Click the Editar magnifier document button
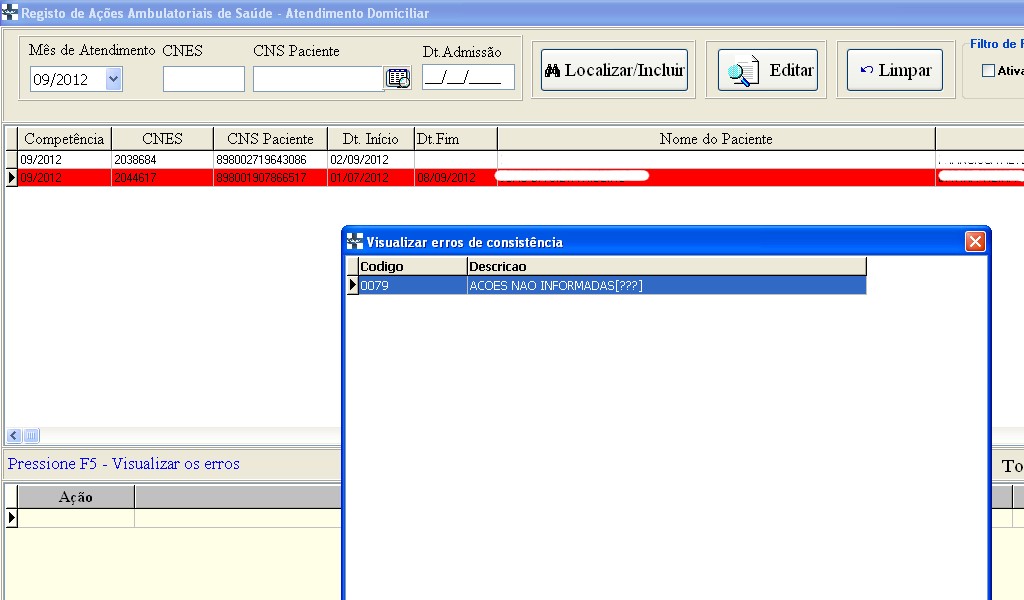Viewport: 1024px width, 600px height. coord(767,71)
